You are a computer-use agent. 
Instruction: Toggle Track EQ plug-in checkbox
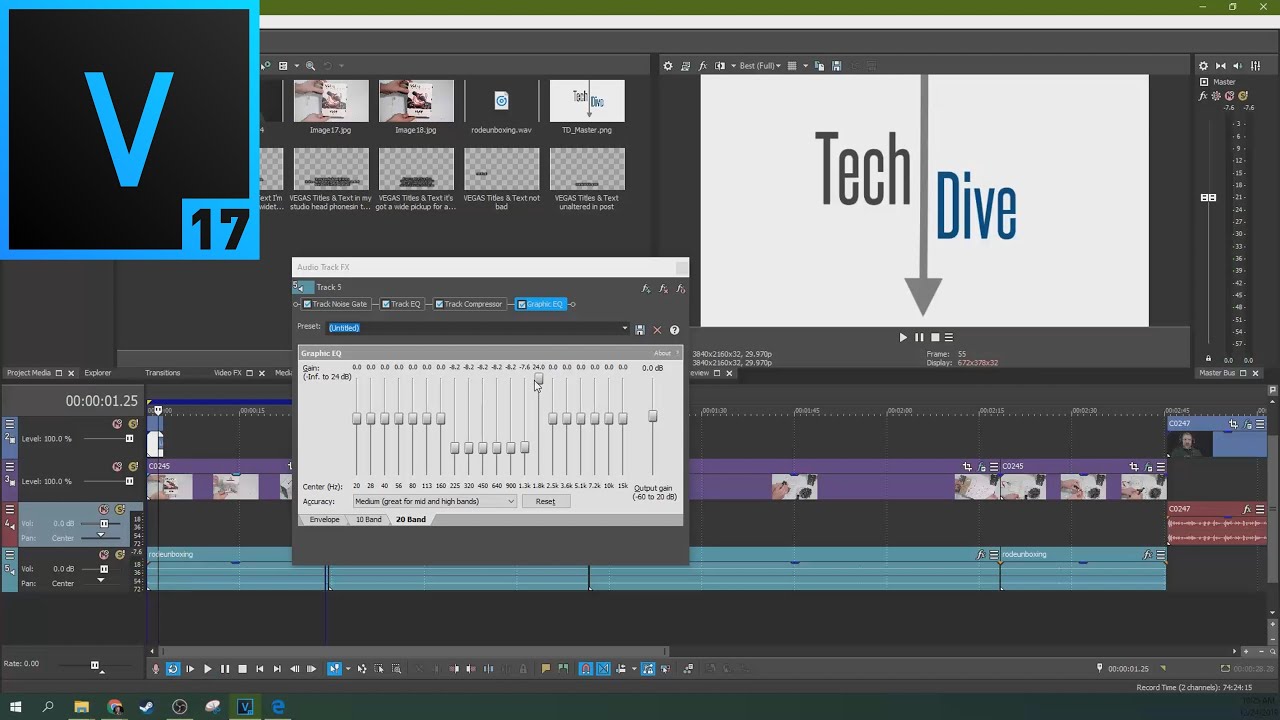coord(386,304)
